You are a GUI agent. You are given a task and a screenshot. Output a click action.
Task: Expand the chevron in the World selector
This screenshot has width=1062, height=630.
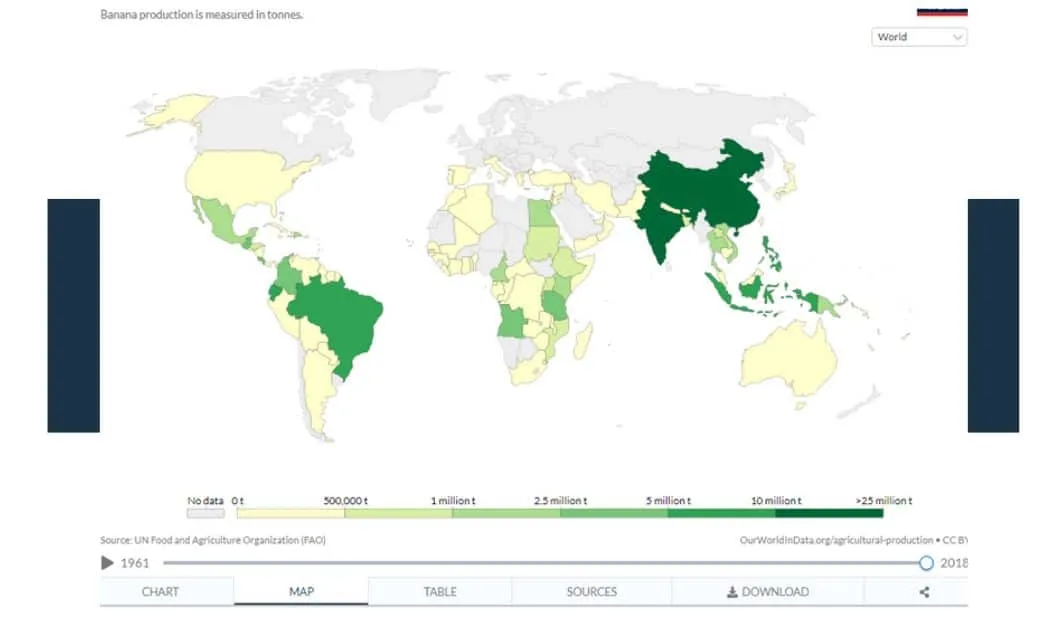click(957, 36)
